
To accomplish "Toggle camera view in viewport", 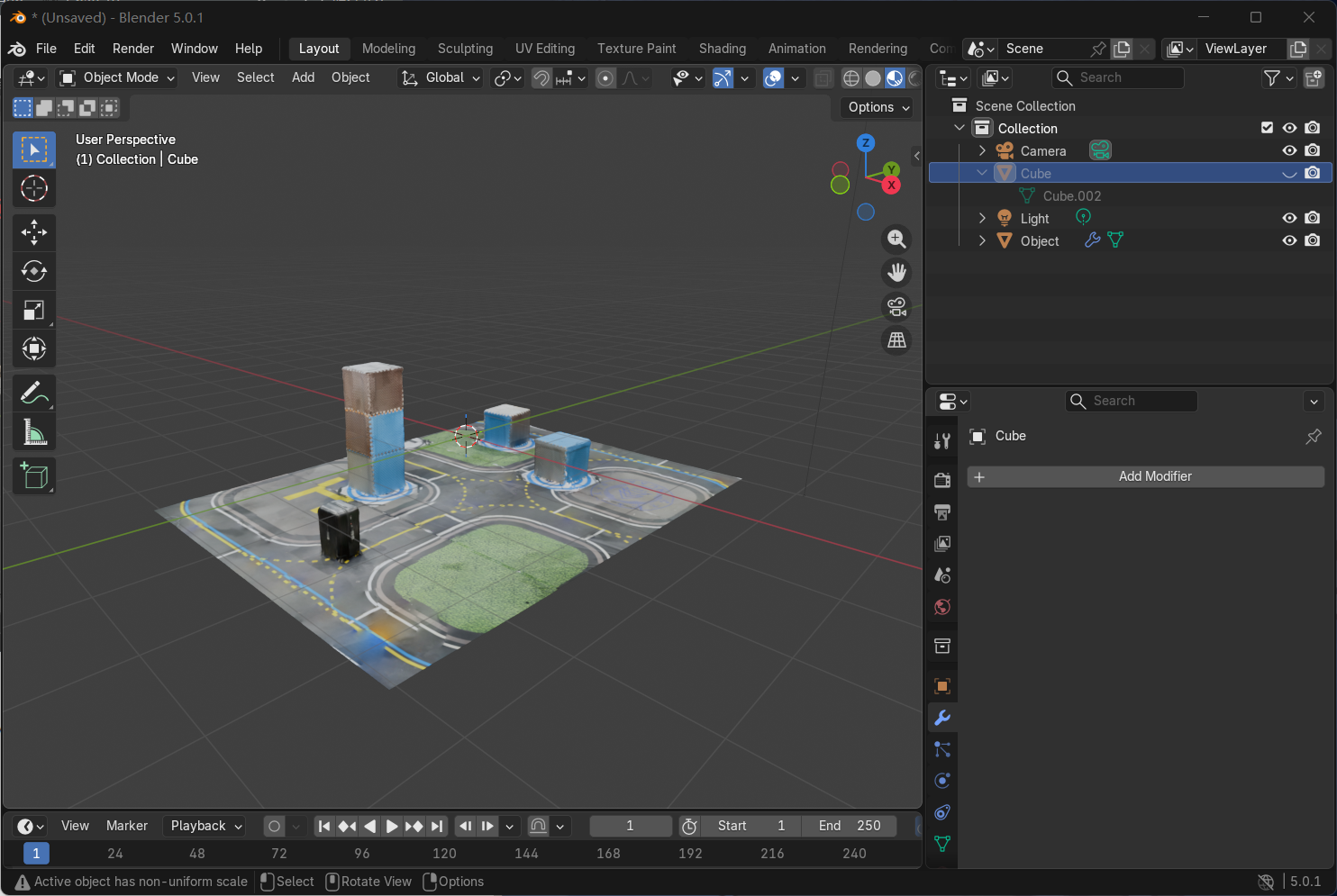I will click(x=896, y=307).
